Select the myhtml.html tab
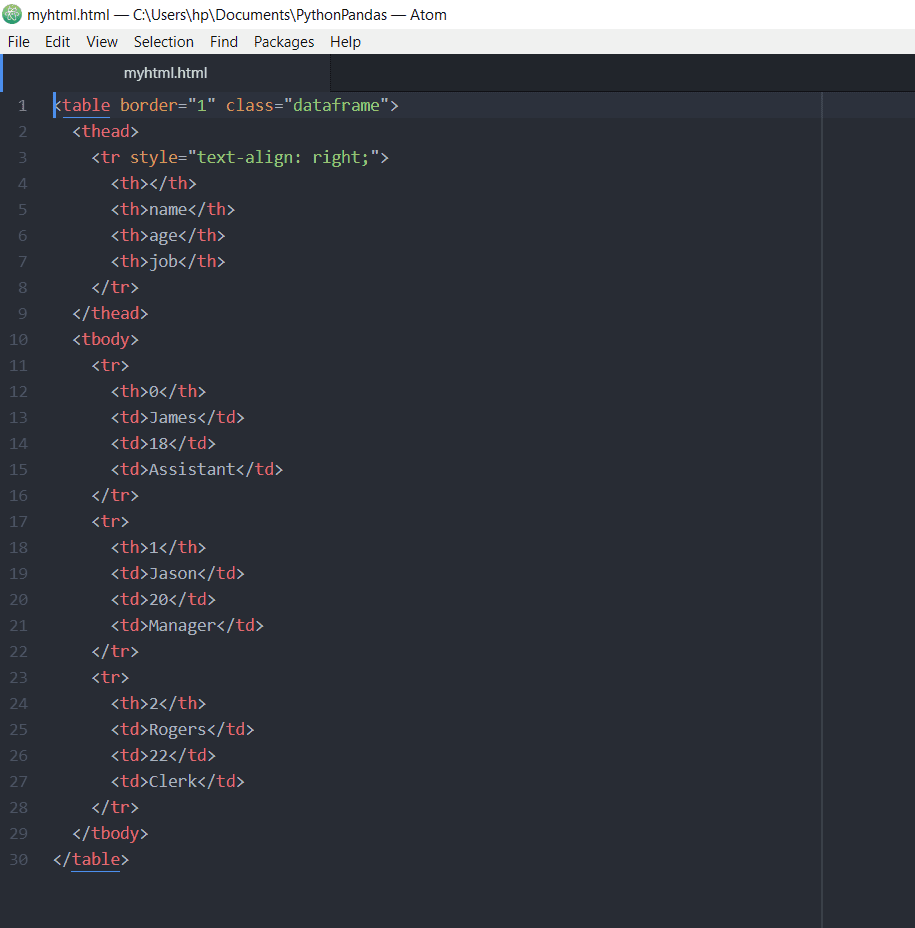 click(x=166, y=73)
